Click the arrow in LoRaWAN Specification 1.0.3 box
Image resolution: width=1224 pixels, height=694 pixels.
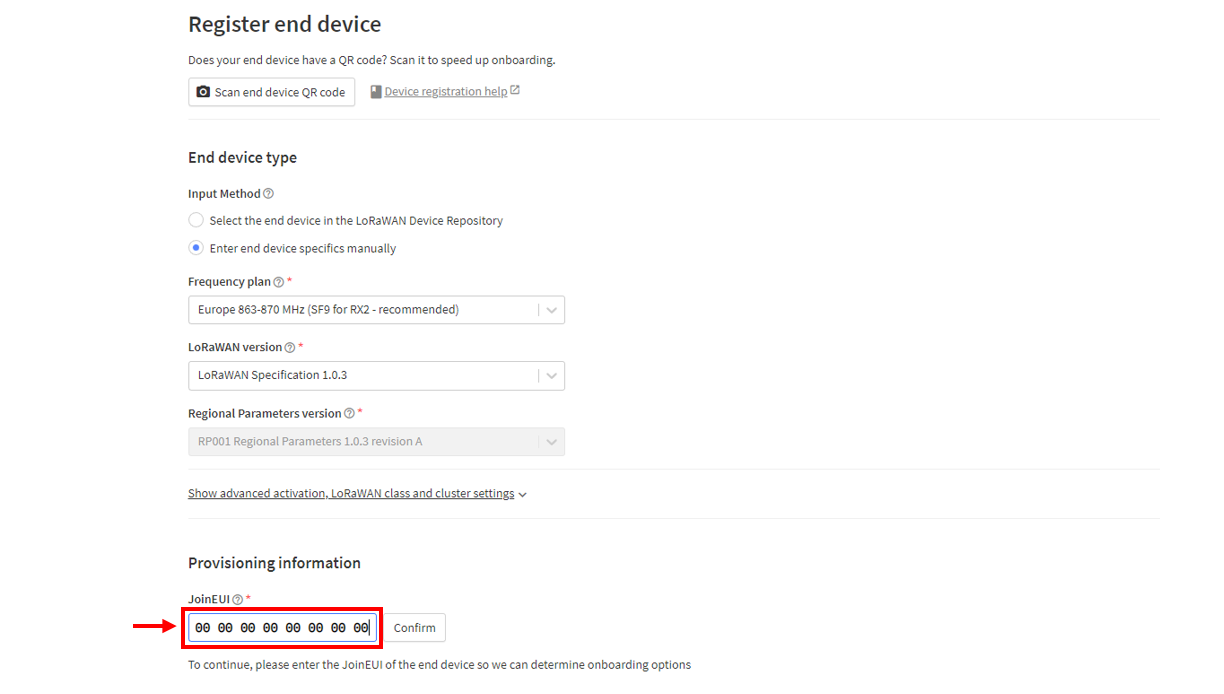click(551, 376)
